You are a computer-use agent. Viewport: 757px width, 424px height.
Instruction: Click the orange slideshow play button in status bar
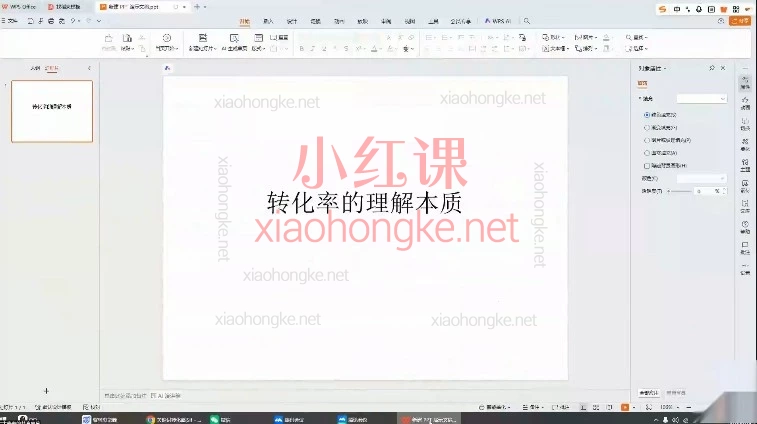625,407
